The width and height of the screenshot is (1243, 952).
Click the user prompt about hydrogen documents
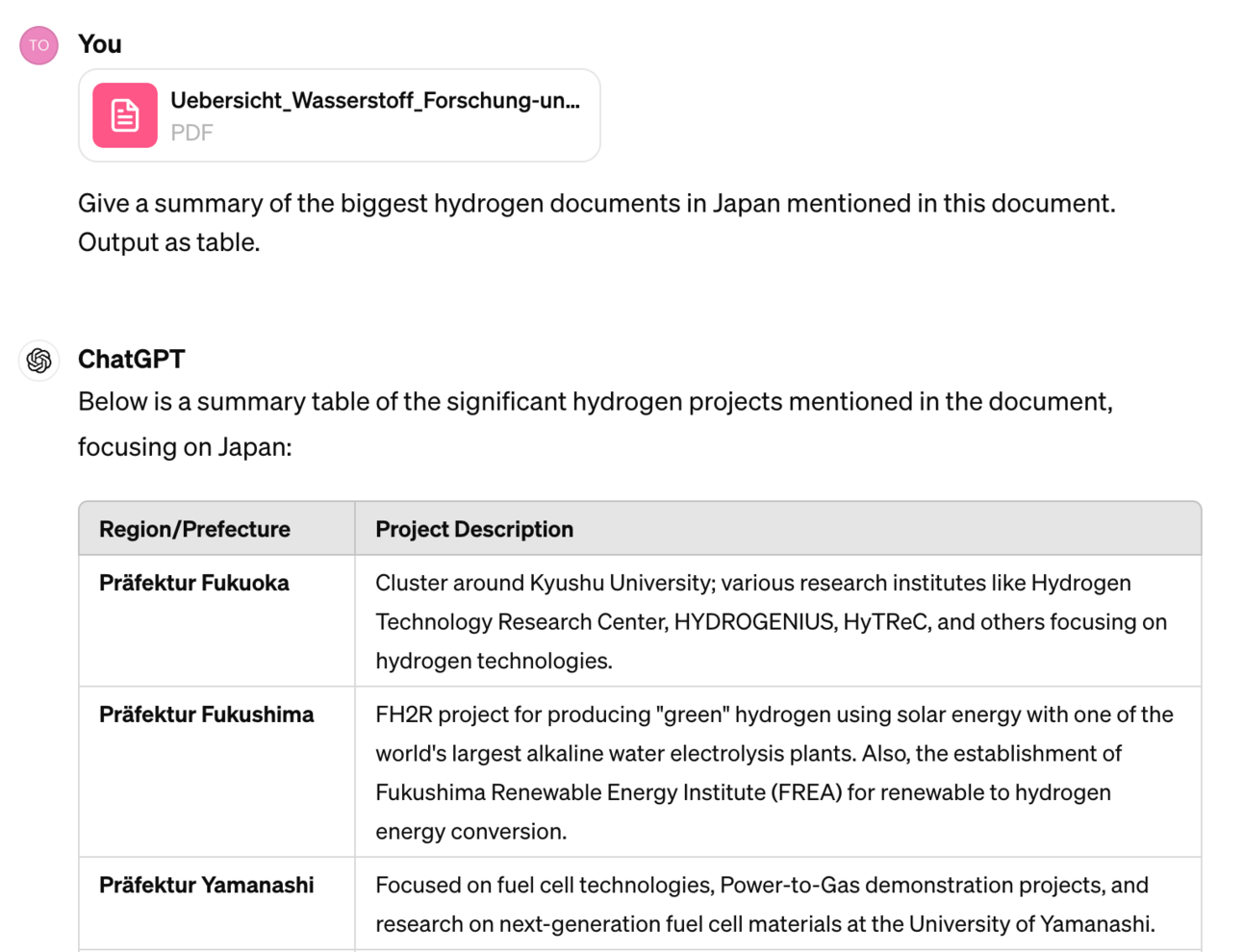click(596, 222)
